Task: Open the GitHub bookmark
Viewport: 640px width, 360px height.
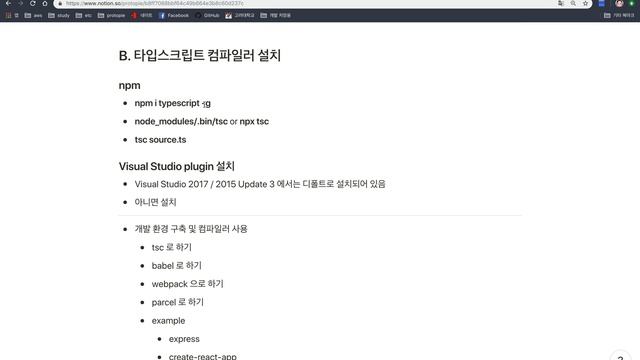Action: click(x=208, y=16)
